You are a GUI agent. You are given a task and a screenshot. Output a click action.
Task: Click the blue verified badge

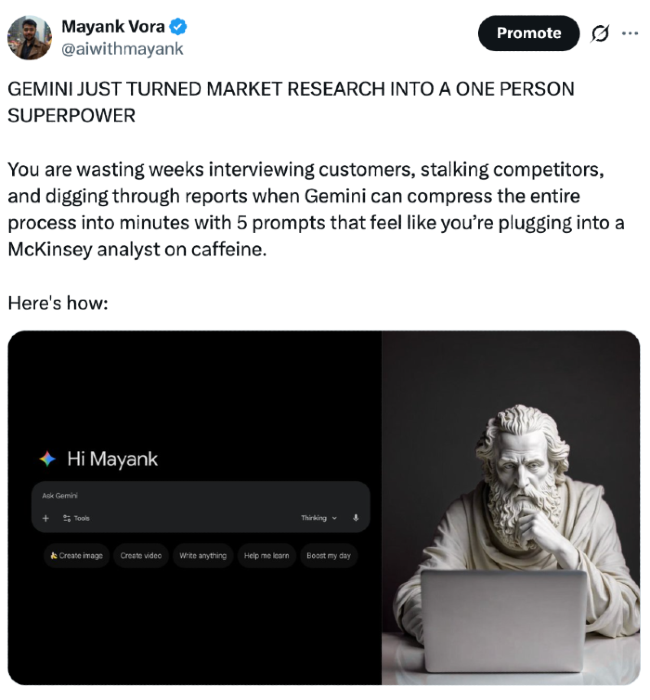point(179,27)
